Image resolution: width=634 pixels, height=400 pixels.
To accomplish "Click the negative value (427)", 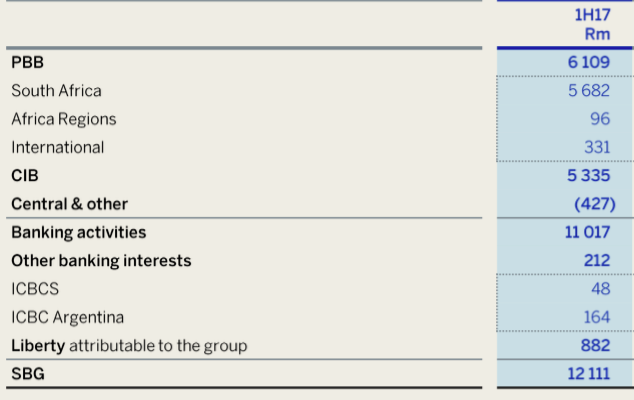I will coord(594,204).
